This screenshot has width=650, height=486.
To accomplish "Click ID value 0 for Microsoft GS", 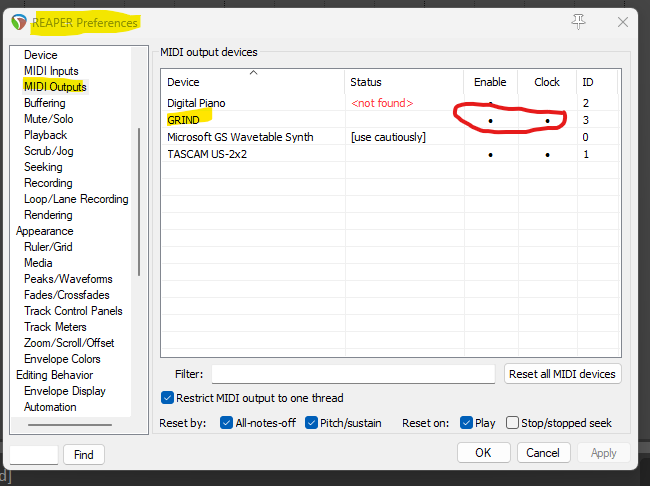I will [x=585, y=137].
